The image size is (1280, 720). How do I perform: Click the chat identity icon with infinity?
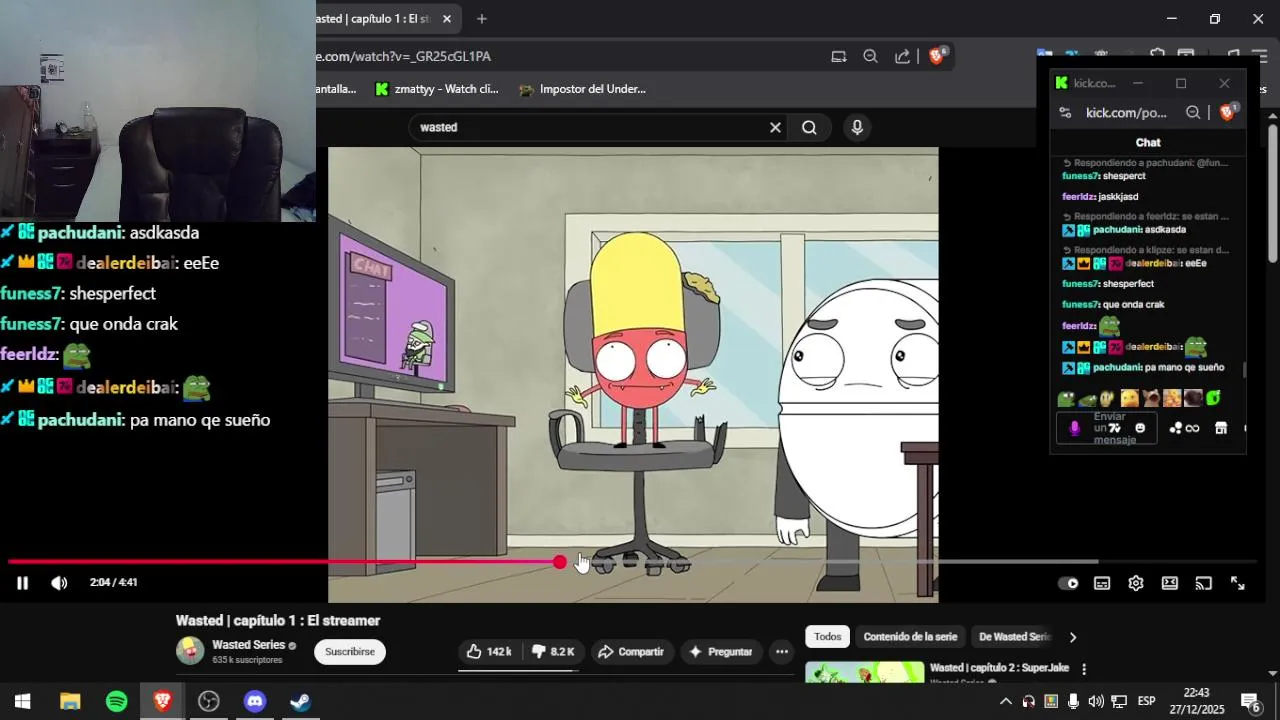[1184, 428]
